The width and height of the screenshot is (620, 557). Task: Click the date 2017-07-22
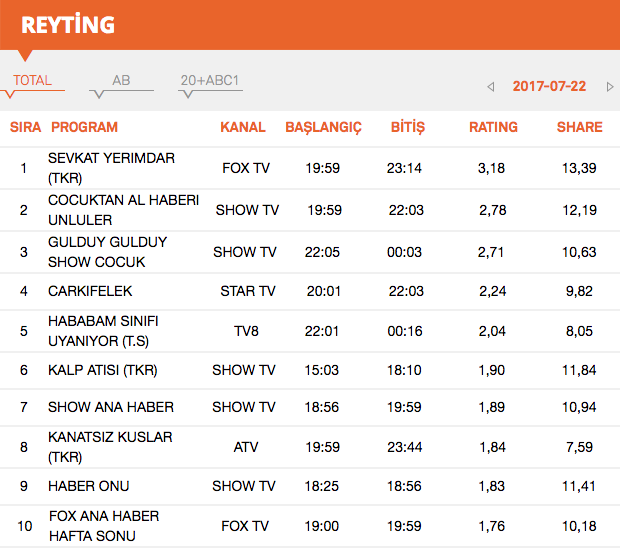[549, 86]
